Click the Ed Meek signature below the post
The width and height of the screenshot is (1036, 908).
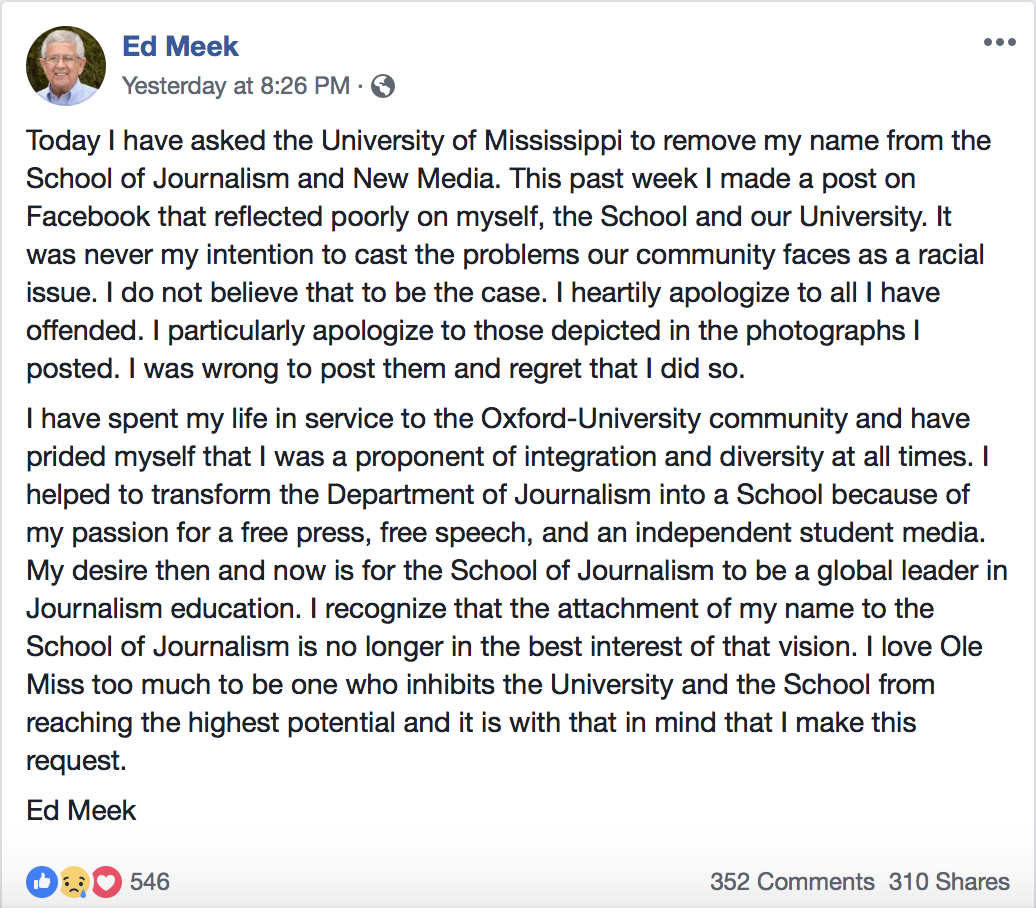(x=81, y=809)
